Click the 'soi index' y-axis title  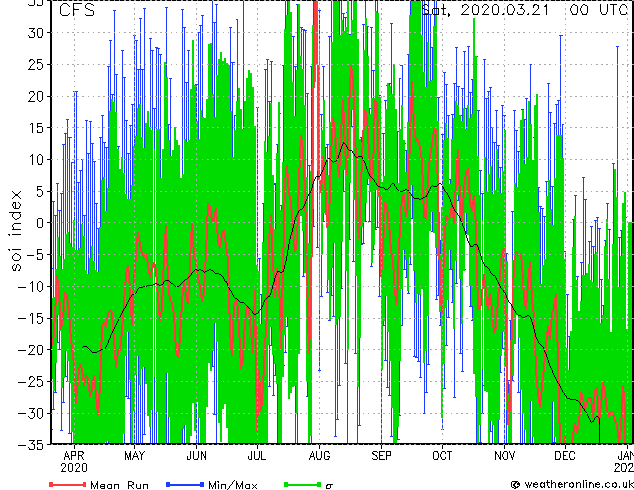click(x=16, y=231)
